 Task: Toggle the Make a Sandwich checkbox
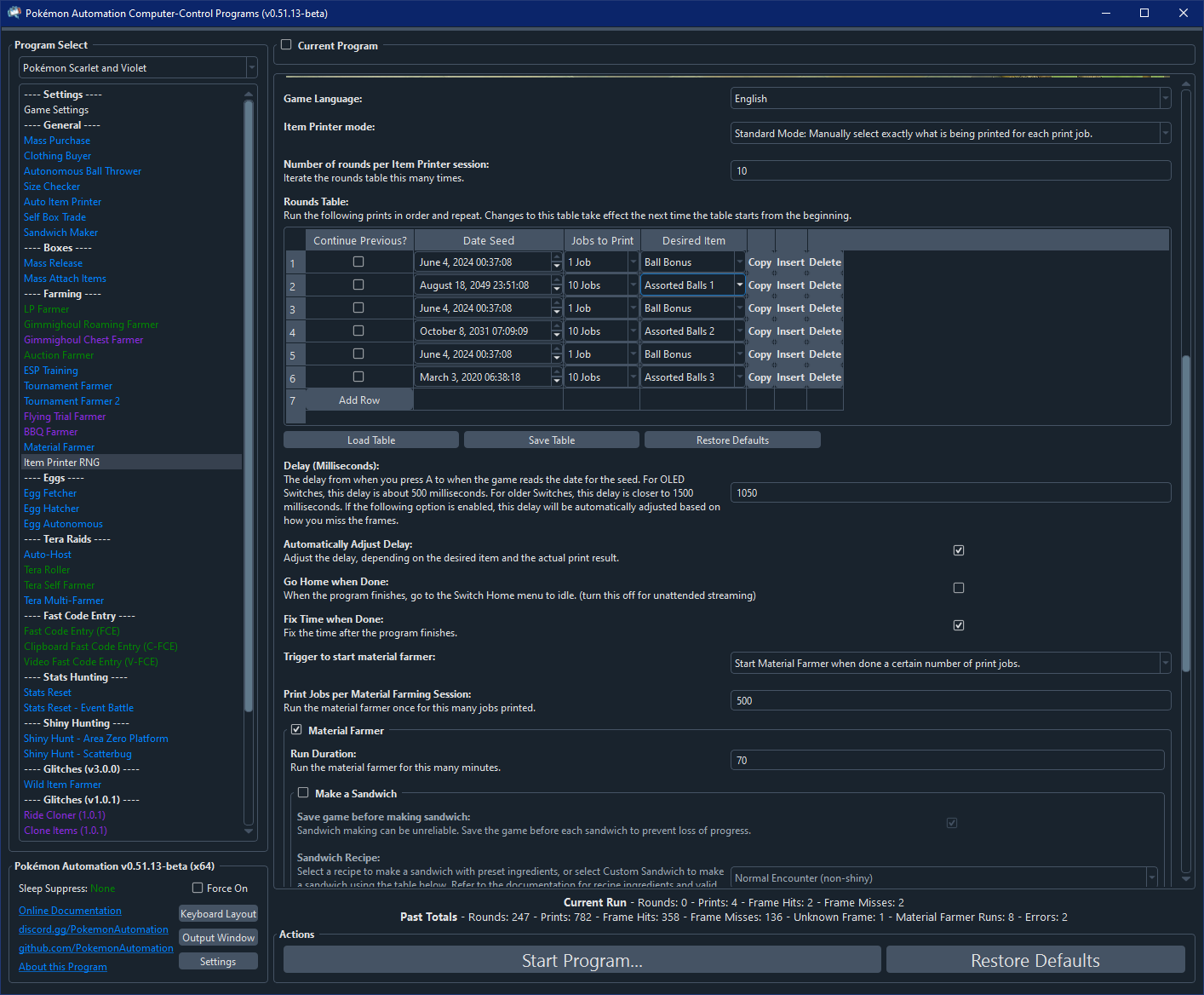pyautogui.click(x=303, y=793)
